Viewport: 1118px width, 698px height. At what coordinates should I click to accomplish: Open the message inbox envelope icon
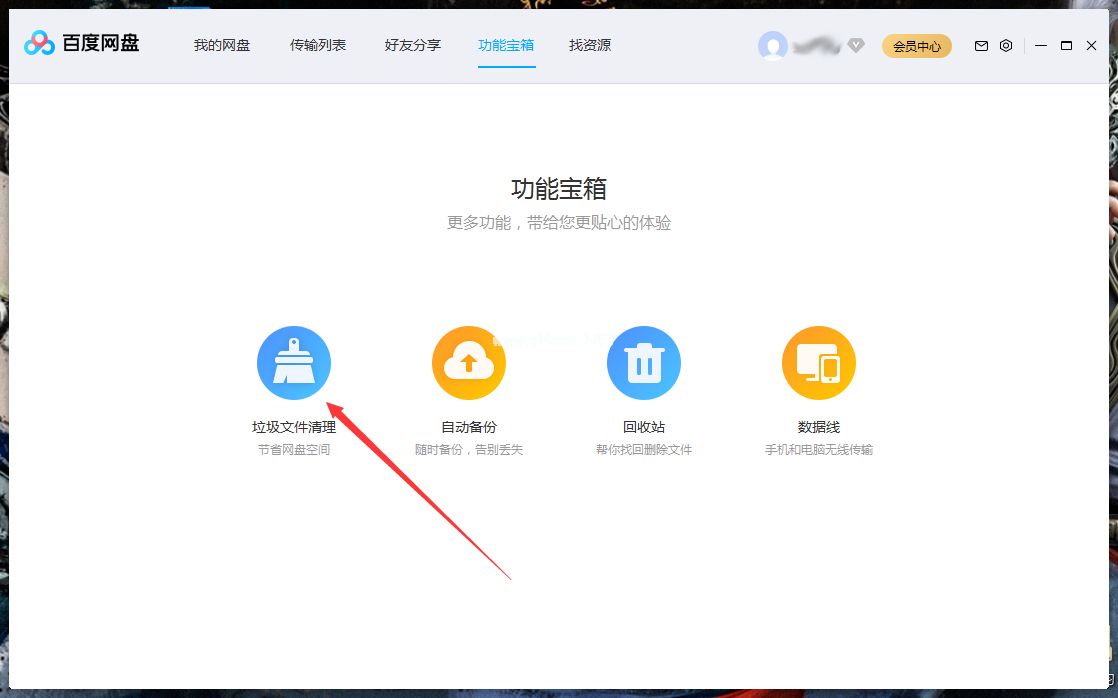coord(980,46)
